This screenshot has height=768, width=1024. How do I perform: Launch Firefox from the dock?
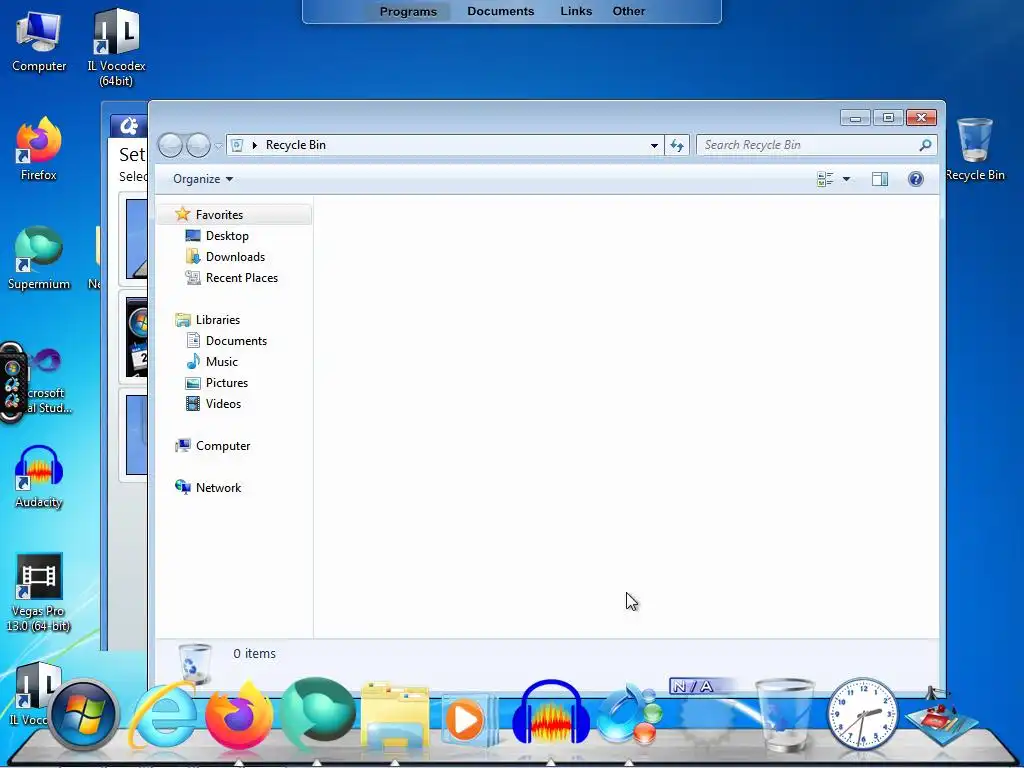[x=239, y=716]
